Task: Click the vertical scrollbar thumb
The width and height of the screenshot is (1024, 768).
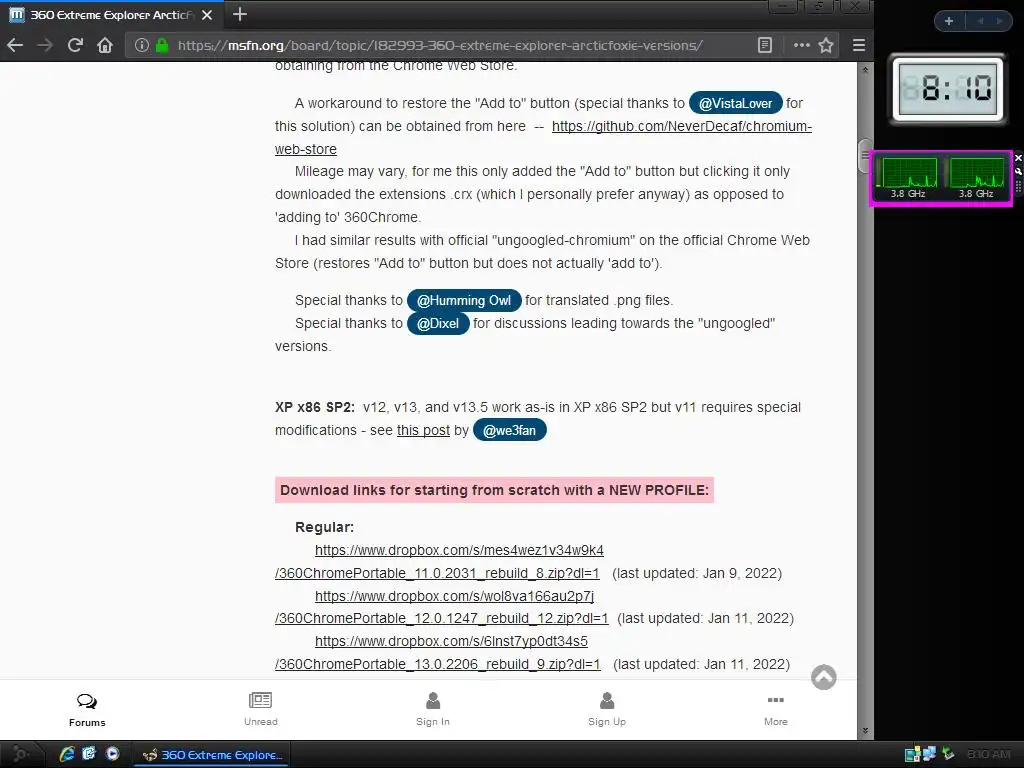Action: pos(865,155)
